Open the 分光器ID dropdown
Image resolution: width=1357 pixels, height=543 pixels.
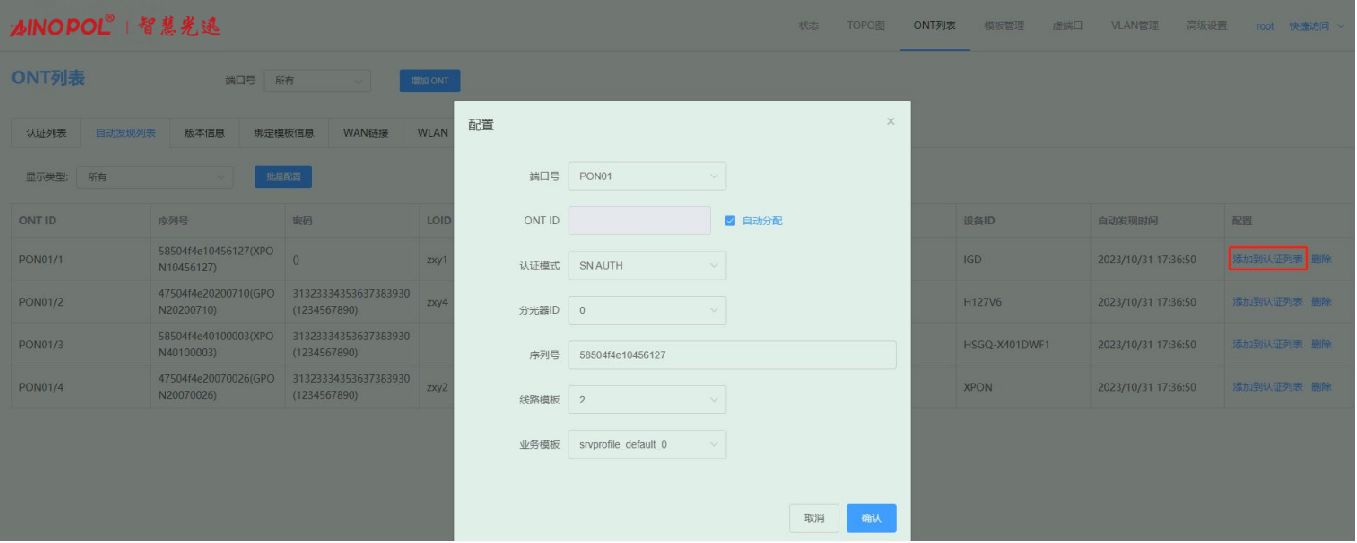[646, 311]
